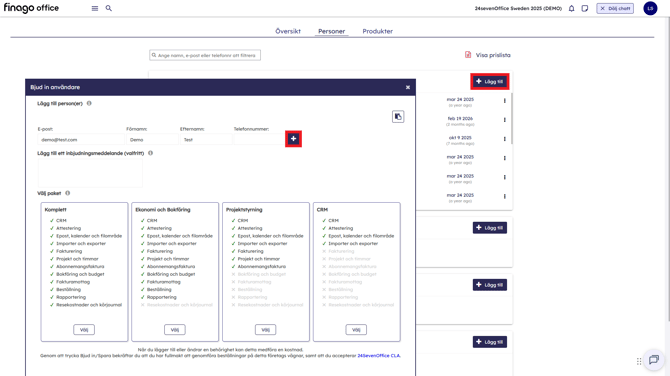This screenshot has width=670, height=376.
Task: Switch to Personer tab
Action: 332,31
